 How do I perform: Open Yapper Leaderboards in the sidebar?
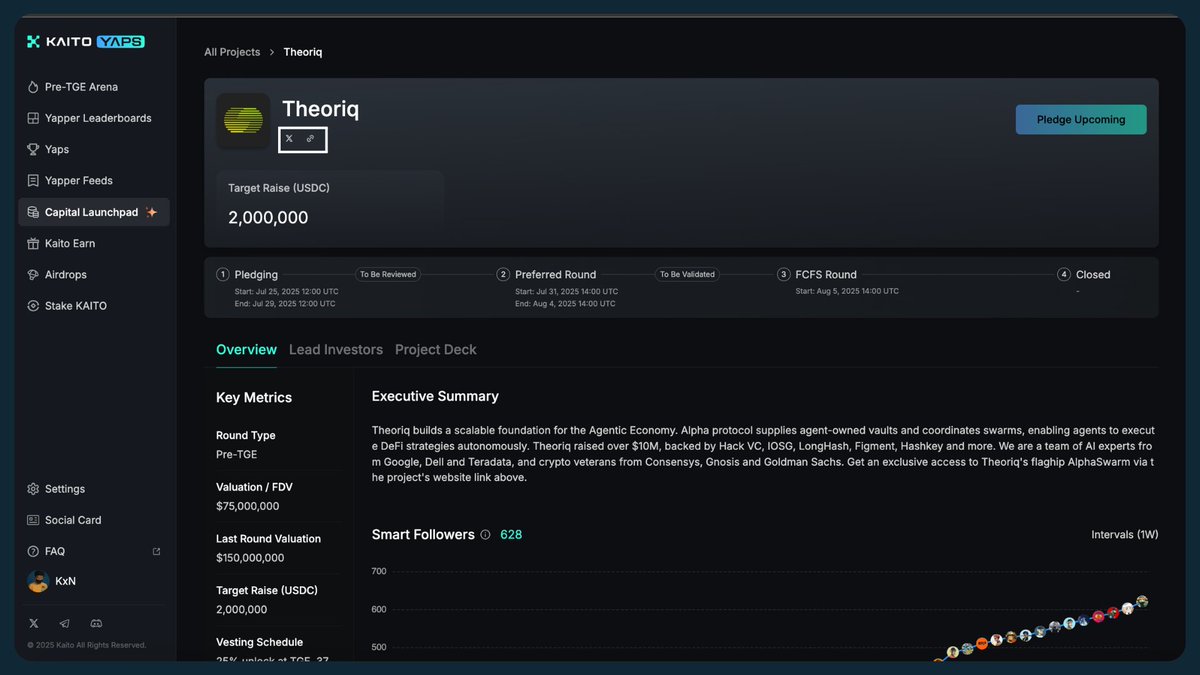93,118
